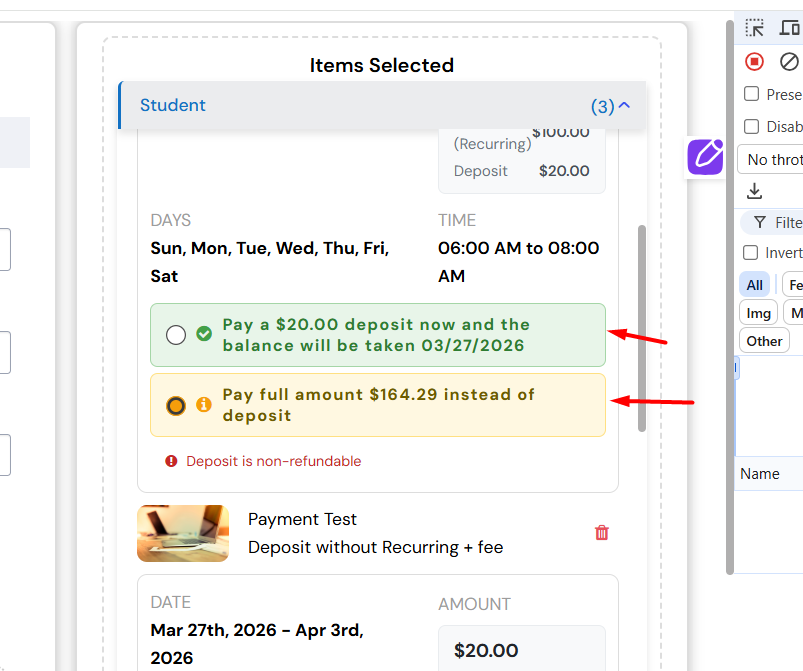Screen dimensions: 803x671
Task: Click the orange info icon
Action: [204, 405]
